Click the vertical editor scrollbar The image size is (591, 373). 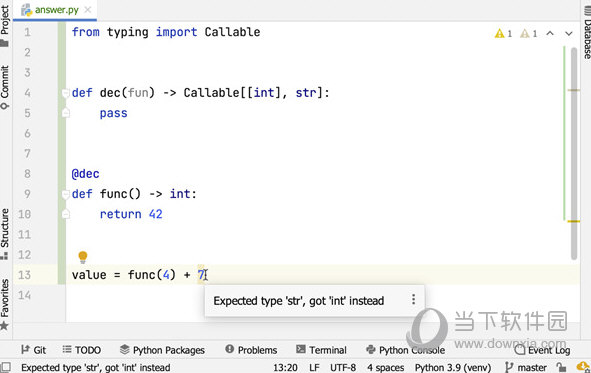coord(574,154)
